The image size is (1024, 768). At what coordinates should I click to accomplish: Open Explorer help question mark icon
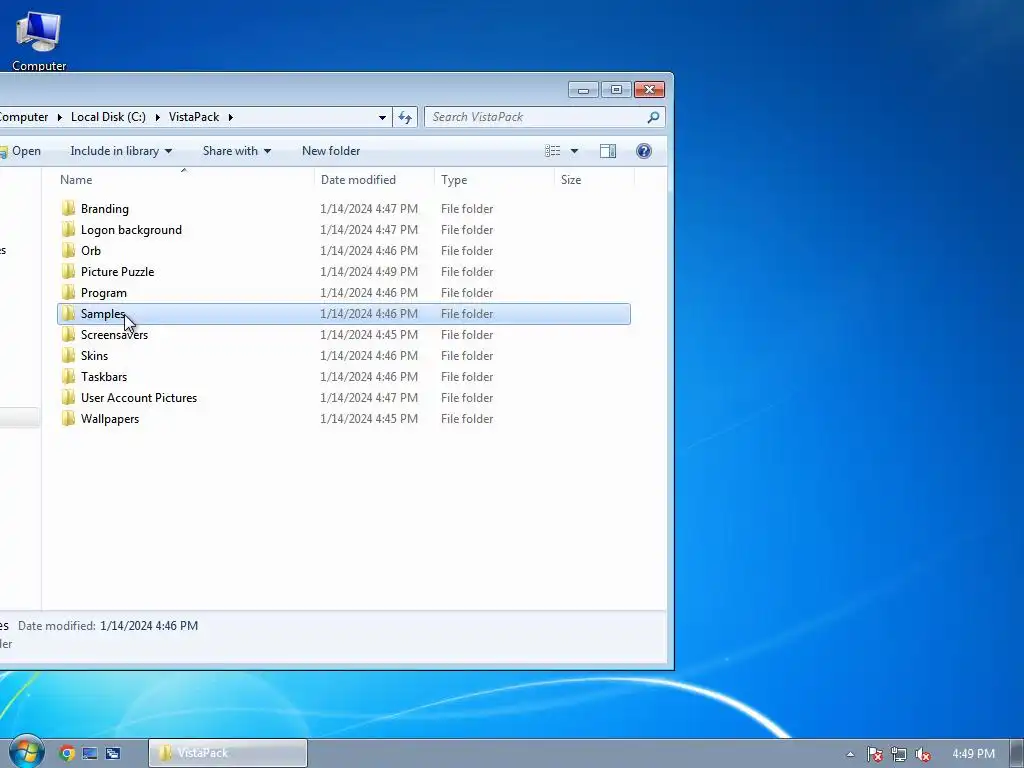[644, 152]
